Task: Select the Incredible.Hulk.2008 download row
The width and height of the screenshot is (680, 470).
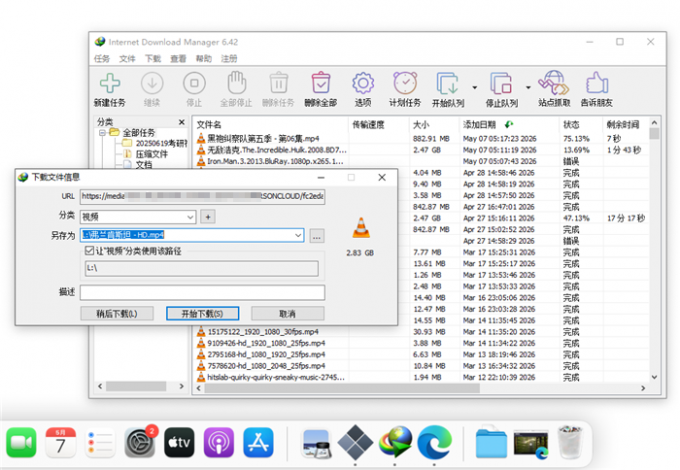Action: tap(422, 150)
